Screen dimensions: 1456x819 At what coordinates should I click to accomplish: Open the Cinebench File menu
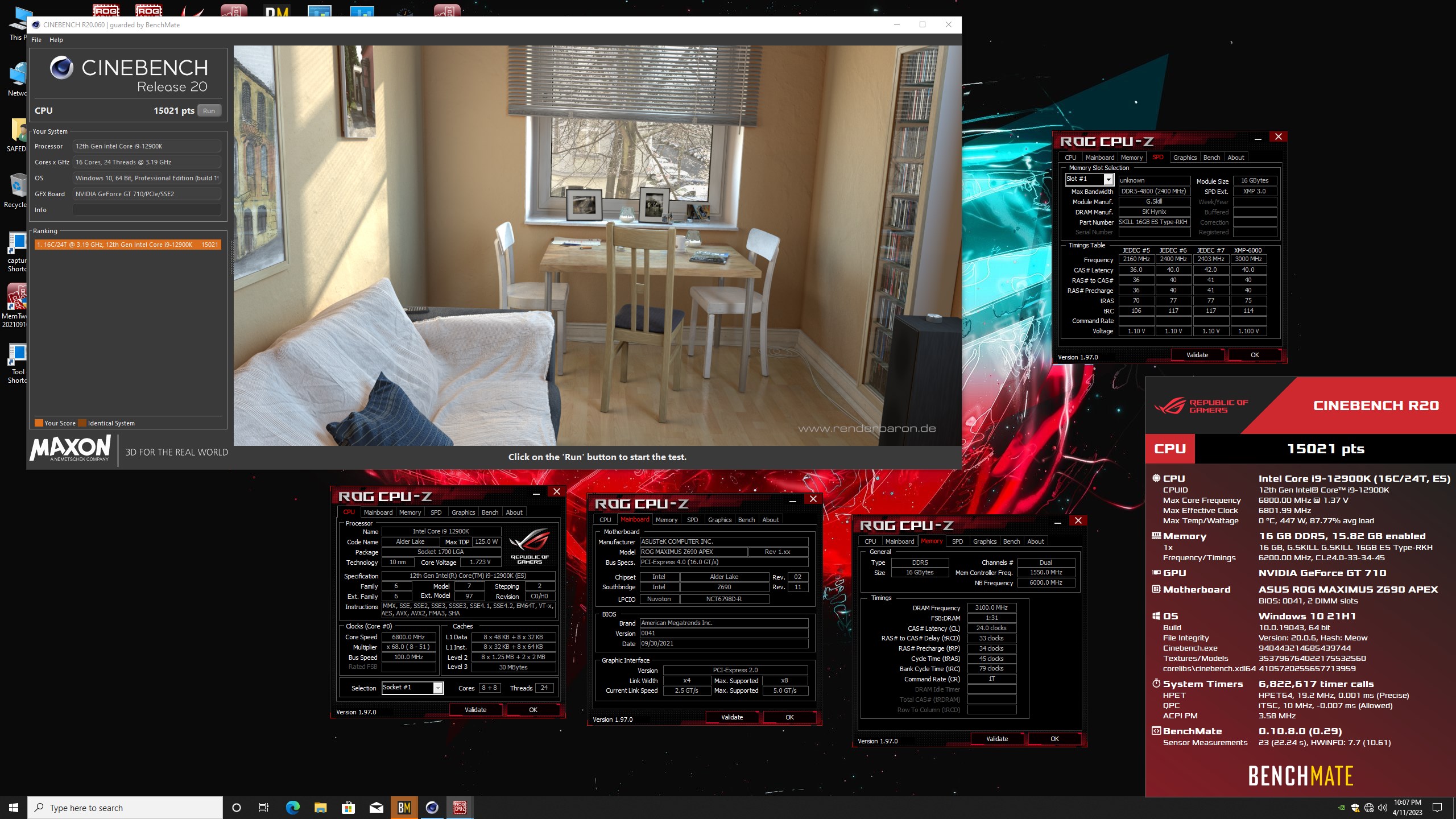pyautogui.click(x=36, y=40)
